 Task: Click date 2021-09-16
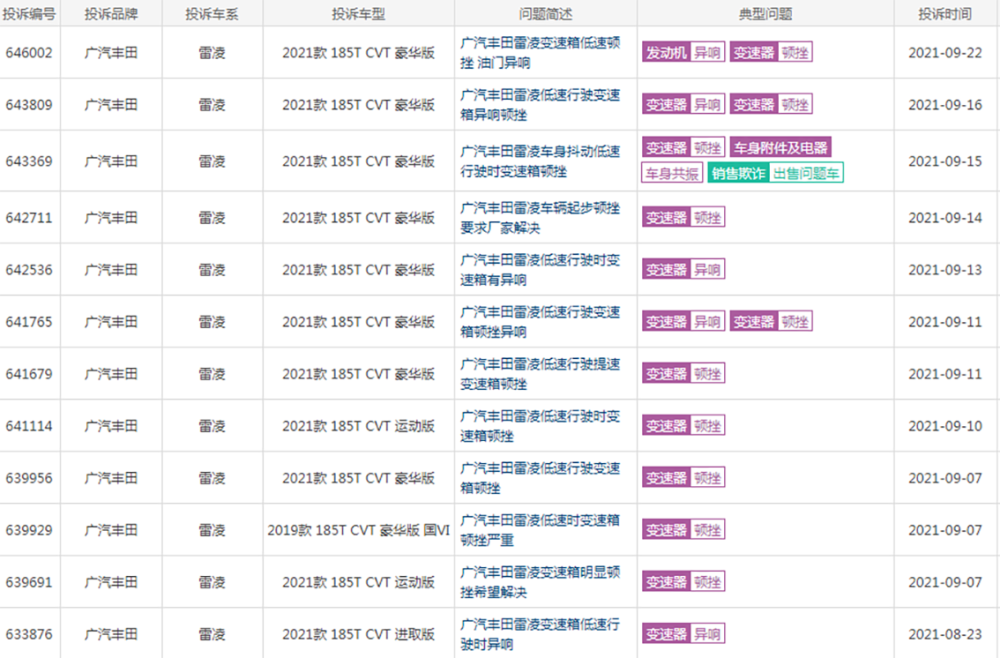click(945, 105)
